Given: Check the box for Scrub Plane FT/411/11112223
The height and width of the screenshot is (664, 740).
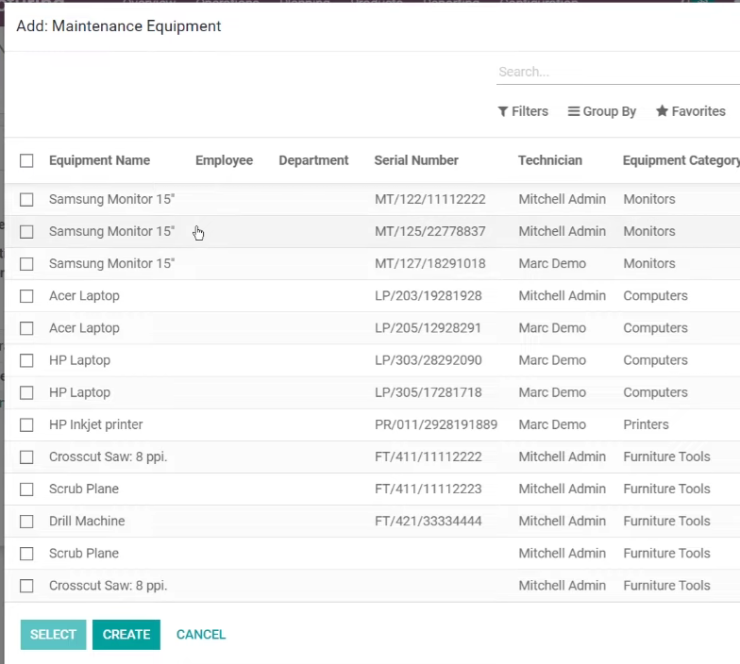Looking at the screenshot, I should coord(26,489).
